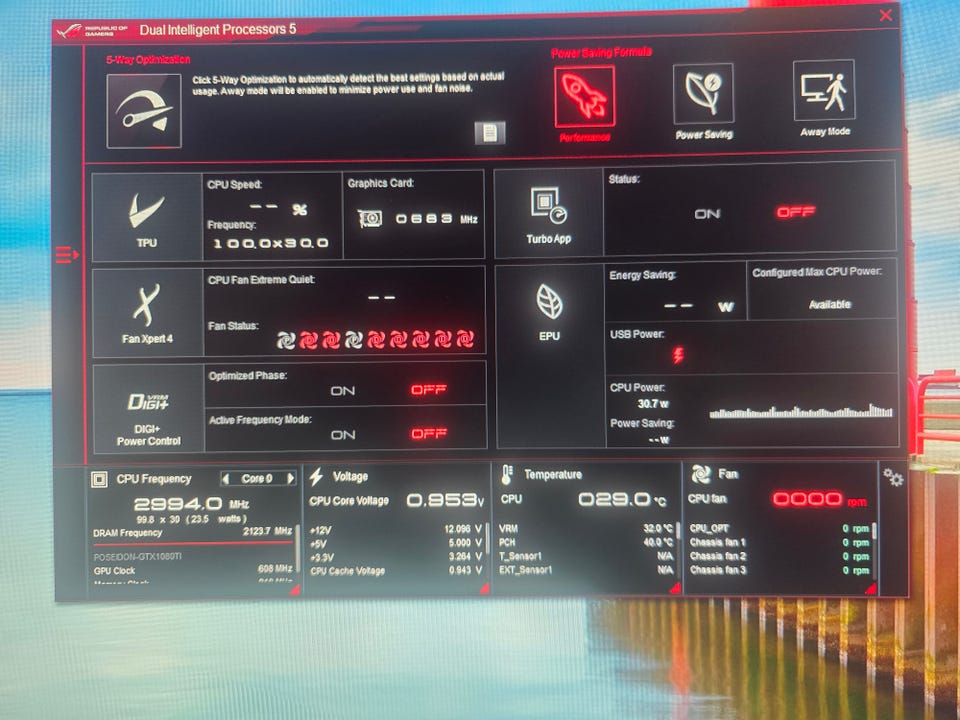
Task: Click the Republic of Gamers logo
Action: coord(91,31)
